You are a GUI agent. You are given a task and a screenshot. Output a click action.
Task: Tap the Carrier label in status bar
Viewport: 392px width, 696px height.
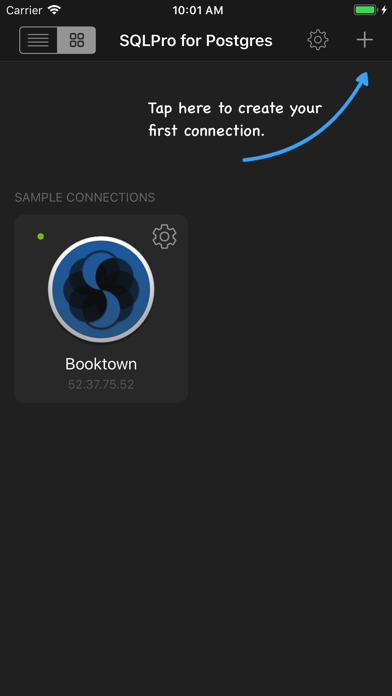(24, 10)
